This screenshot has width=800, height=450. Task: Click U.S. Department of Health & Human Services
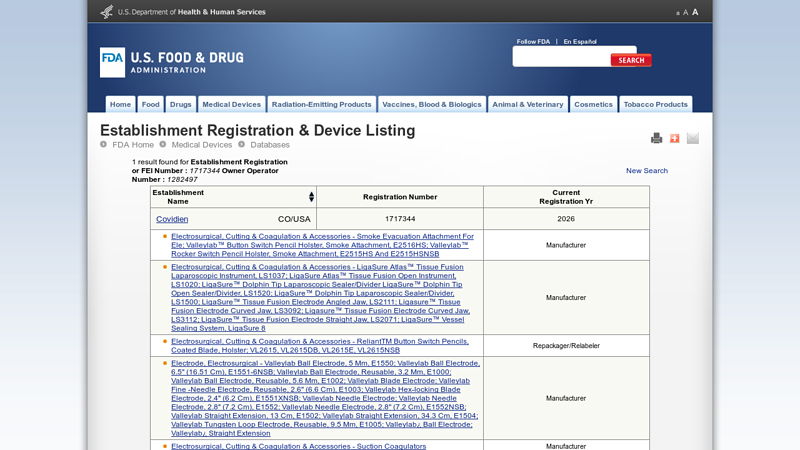tap(191, 12)
